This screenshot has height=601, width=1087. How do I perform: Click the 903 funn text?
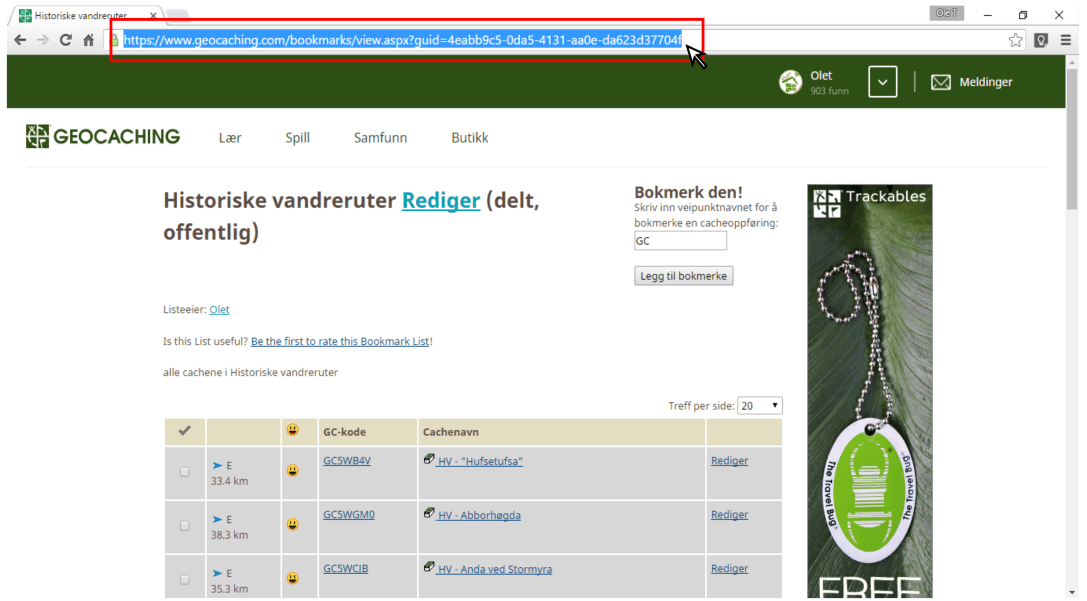pyautogui.click(x=829, y=91)
